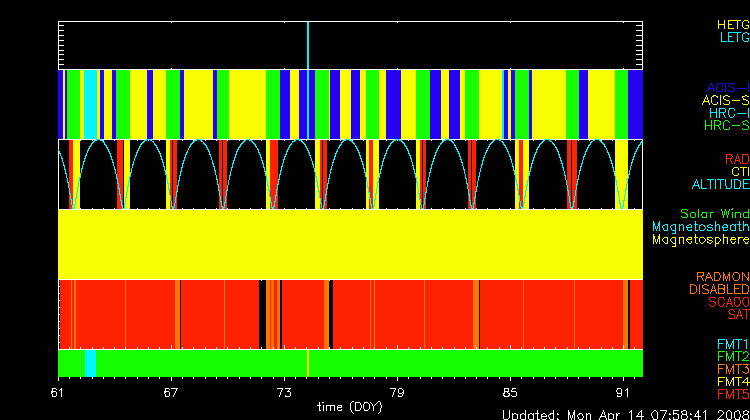Select the RADMON legend label
Viewport: 750px width, 420px height.
(723, 276)
